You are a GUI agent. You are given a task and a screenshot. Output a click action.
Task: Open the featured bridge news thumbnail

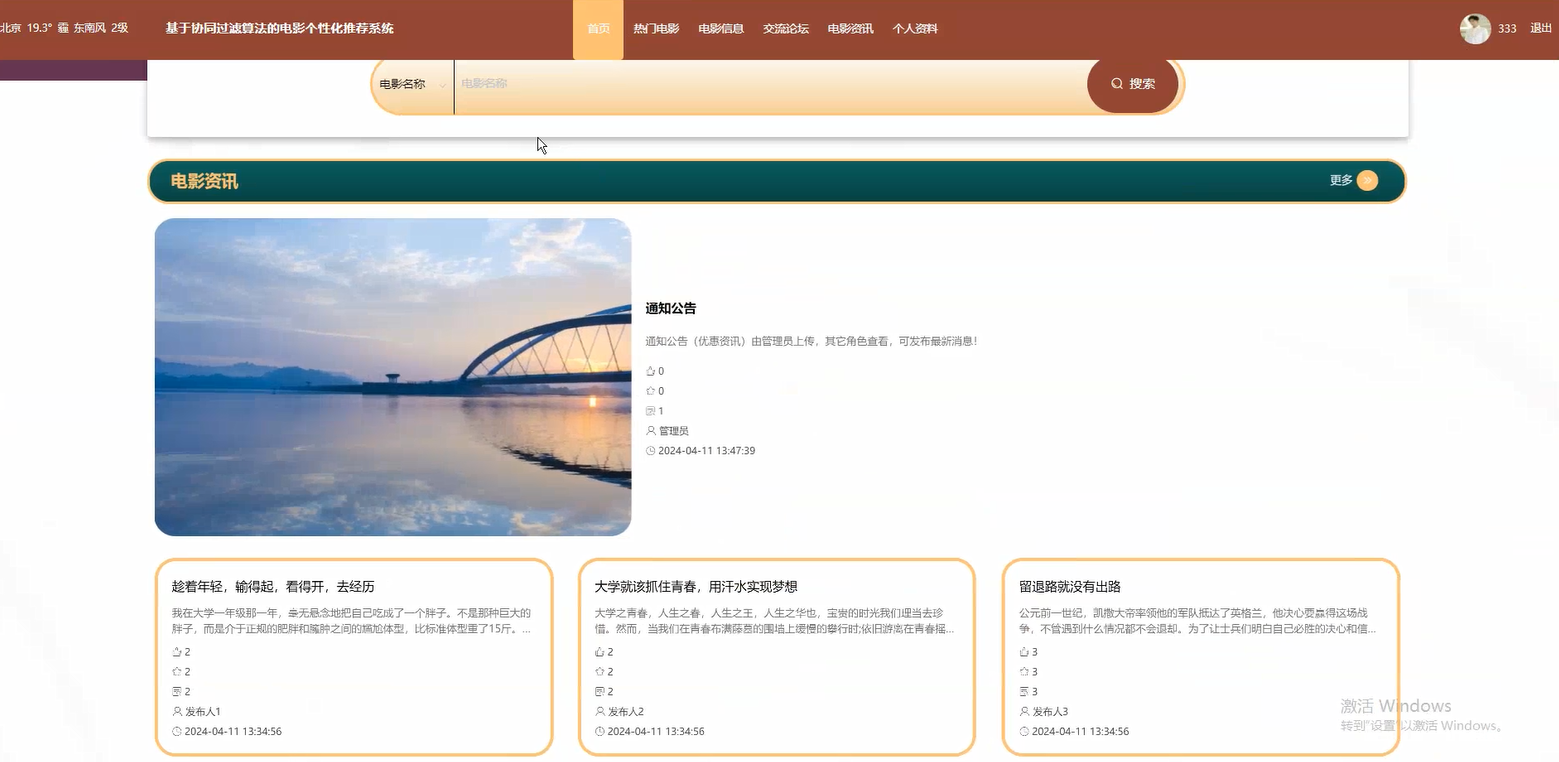pos(392,377)
